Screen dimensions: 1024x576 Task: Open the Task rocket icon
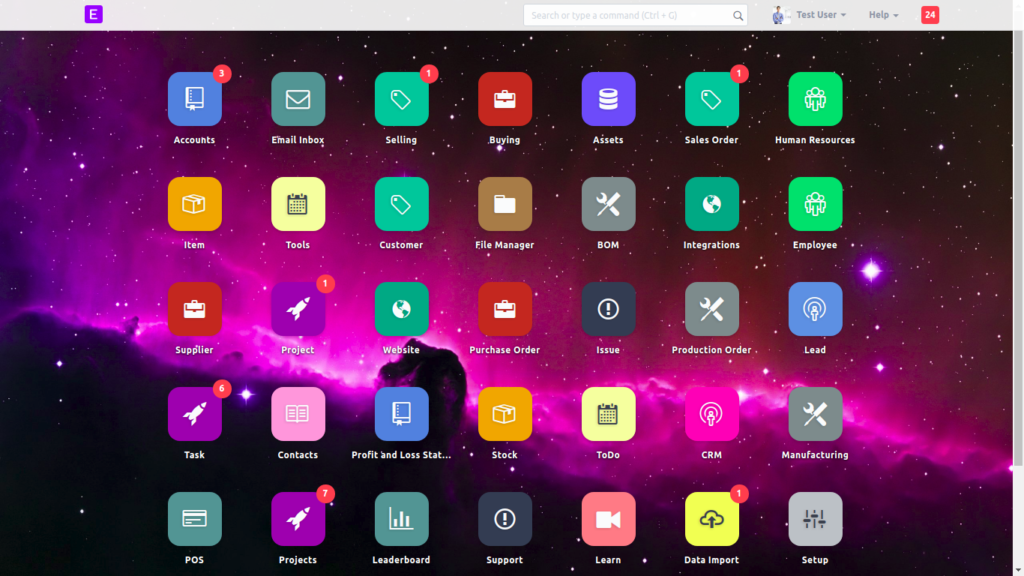(x=194, y=414)
